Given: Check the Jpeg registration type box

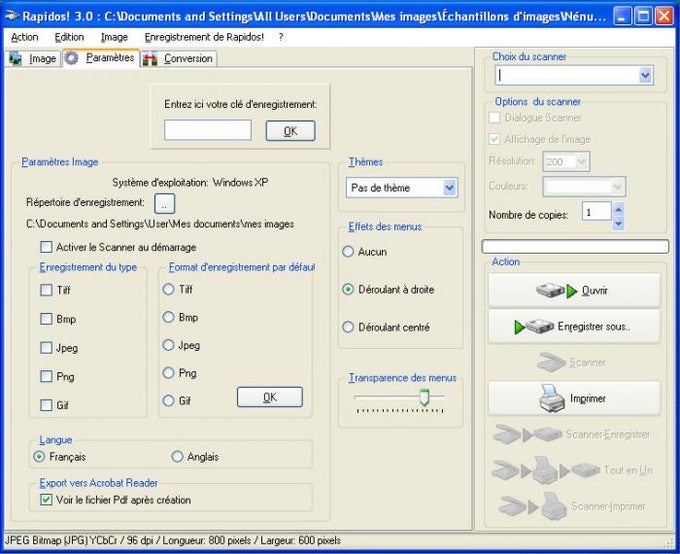Looking at the screenshot, I should [x=46, y=347].
